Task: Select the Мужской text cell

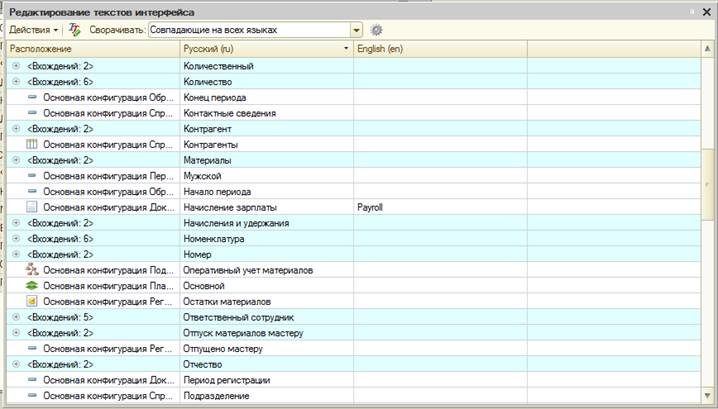Action: 267,176
